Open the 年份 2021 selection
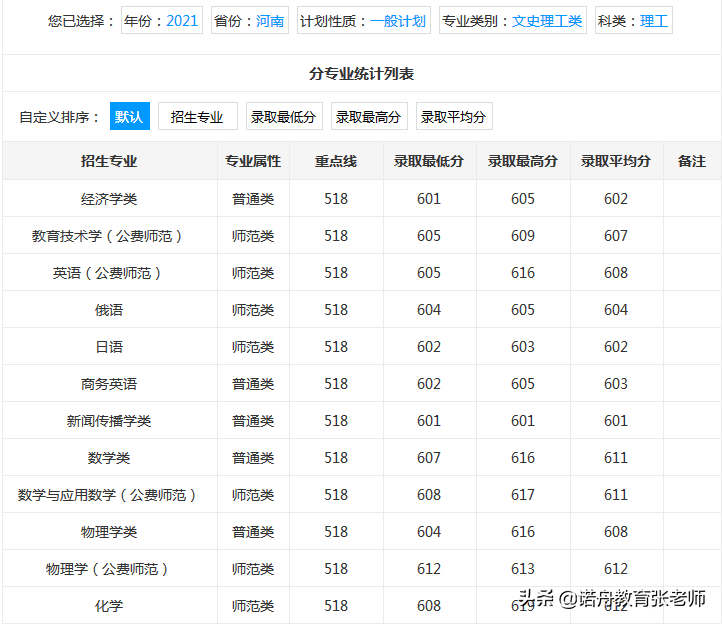The height and width of the screenshot is (624, 722). click(162, 20)
